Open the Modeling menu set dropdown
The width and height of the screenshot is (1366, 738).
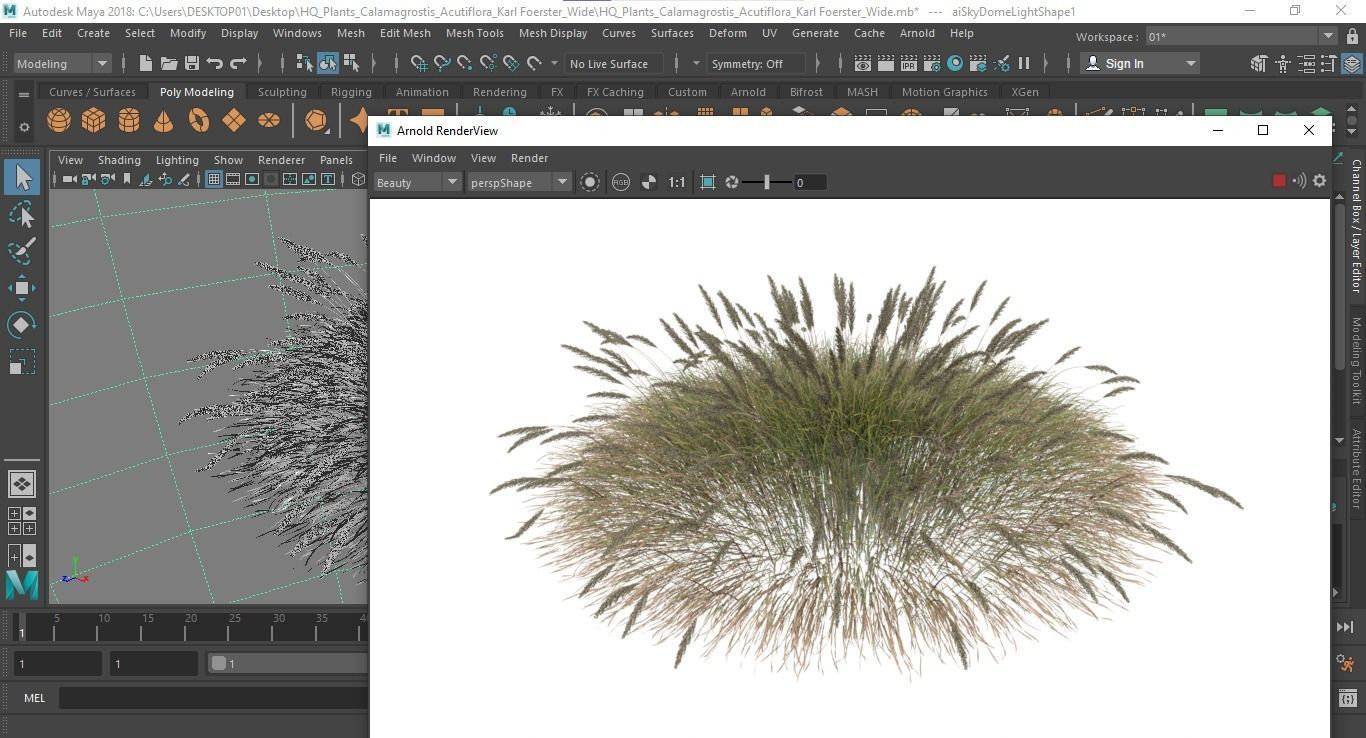62,63
